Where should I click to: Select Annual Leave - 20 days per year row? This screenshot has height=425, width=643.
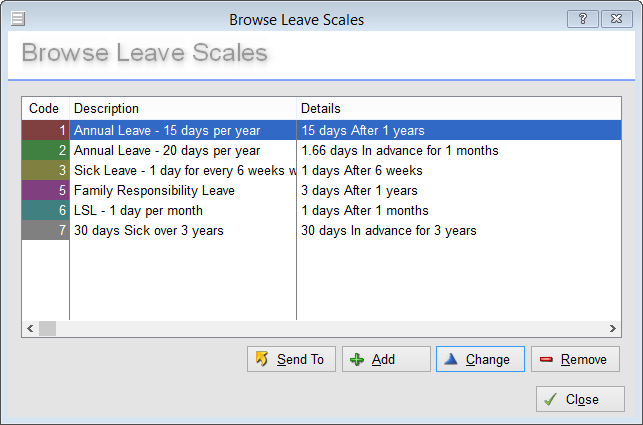coord(167,150)
